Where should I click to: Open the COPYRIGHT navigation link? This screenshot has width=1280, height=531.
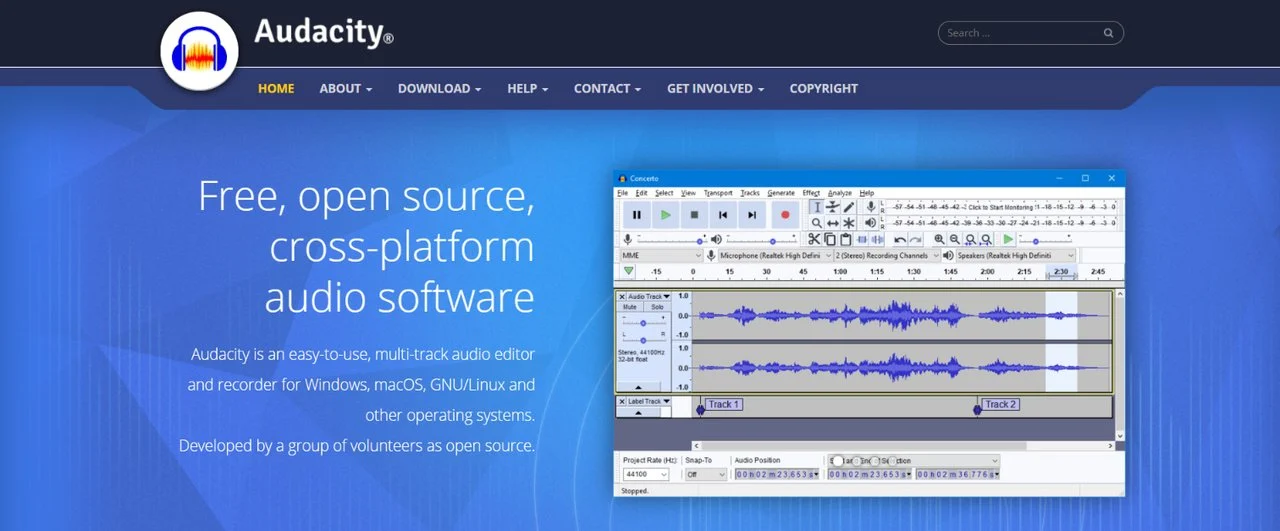824,88
